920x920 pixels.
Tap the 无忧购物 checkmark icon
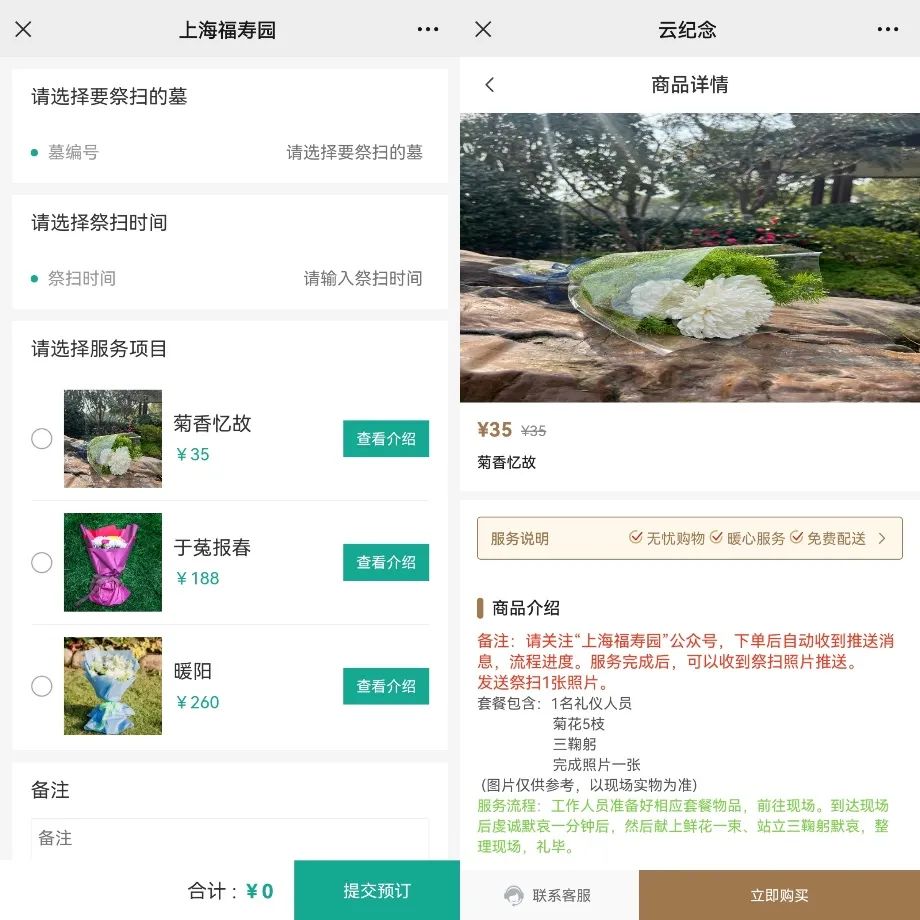pyautogui.click(x=636, y=538)
